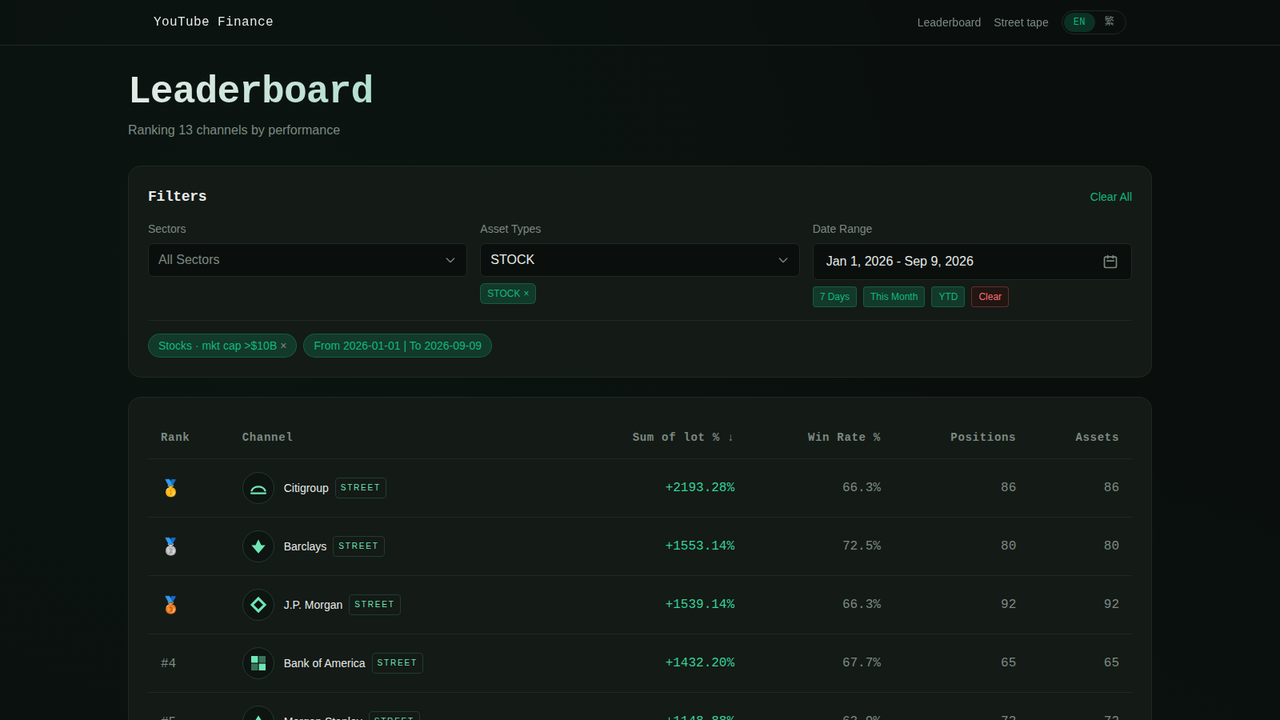Click the silver medal rank icon
1280x720 pixels.
point(170,546)
